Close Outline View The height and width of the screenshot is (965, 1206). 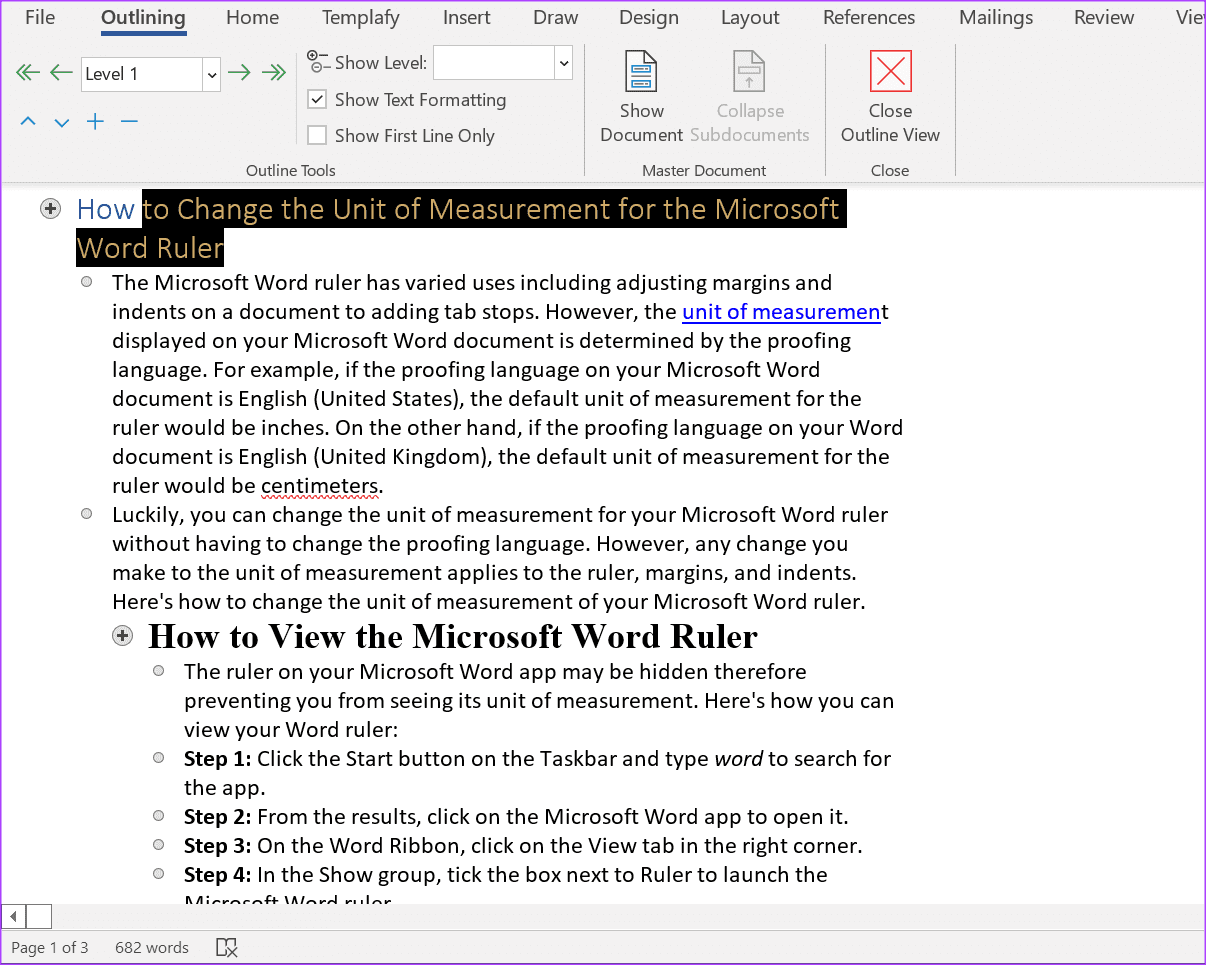pyautogui.click(x=890, y=97)
